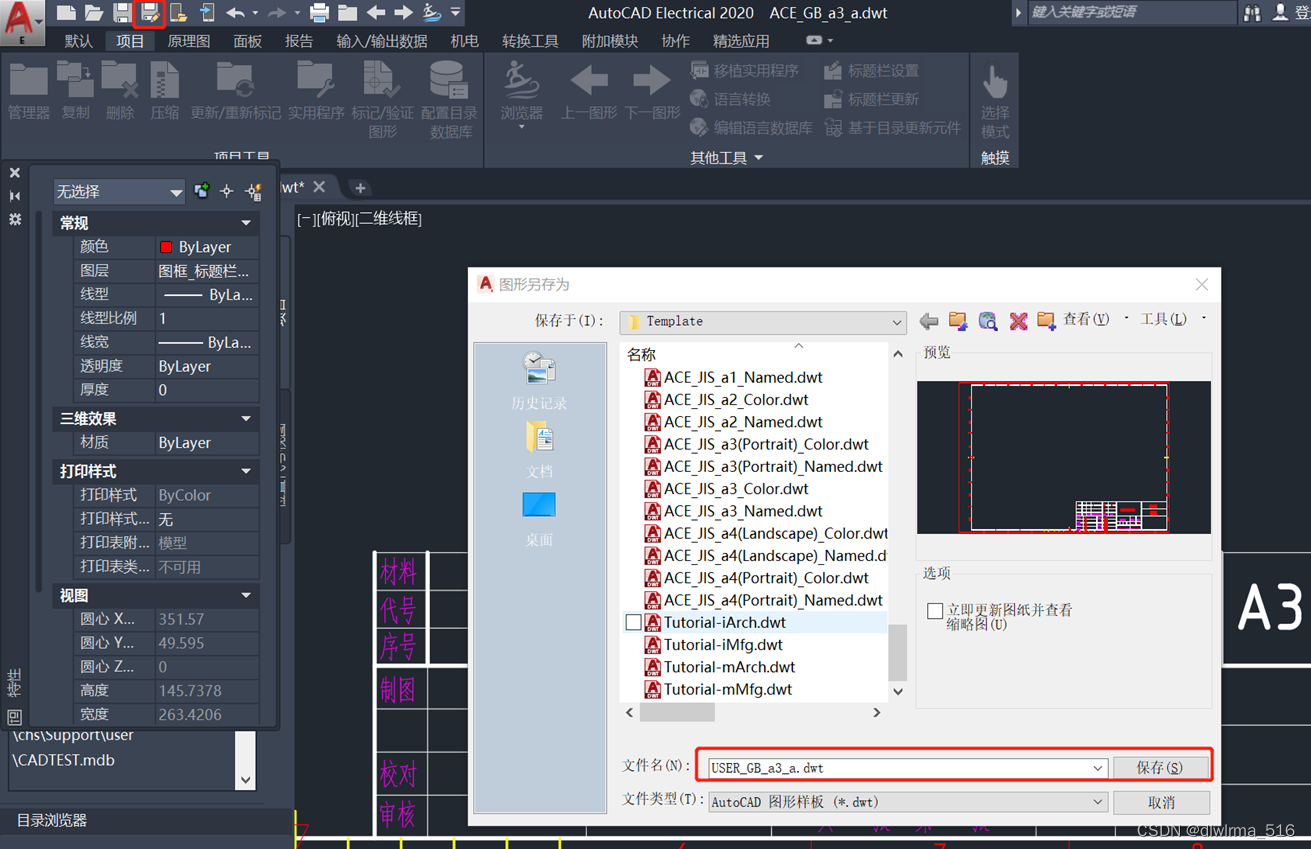Open the 保存于 Template folder dropdown

point(763,321)
